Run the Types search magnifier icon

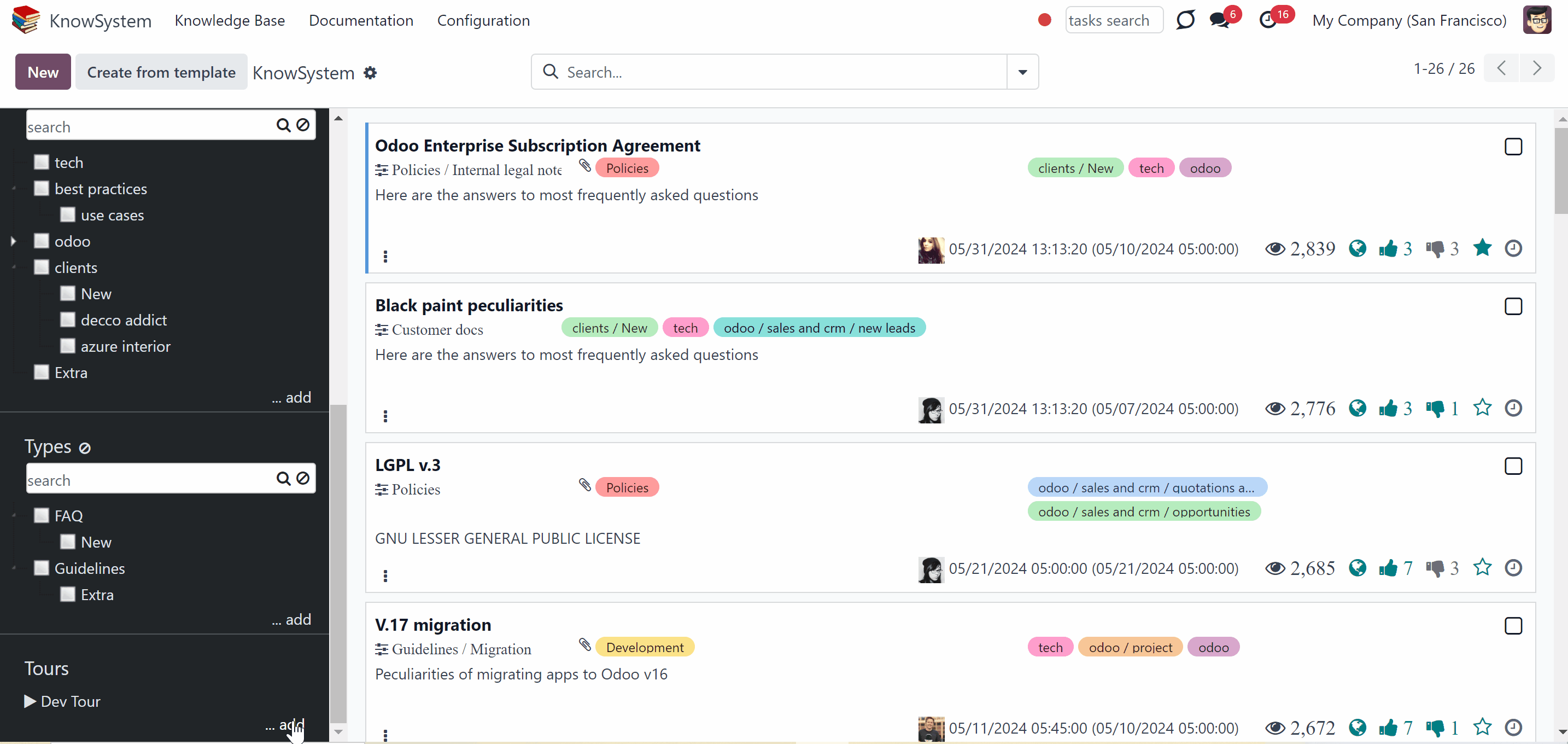pyautogui.click(x=283, y=479)
